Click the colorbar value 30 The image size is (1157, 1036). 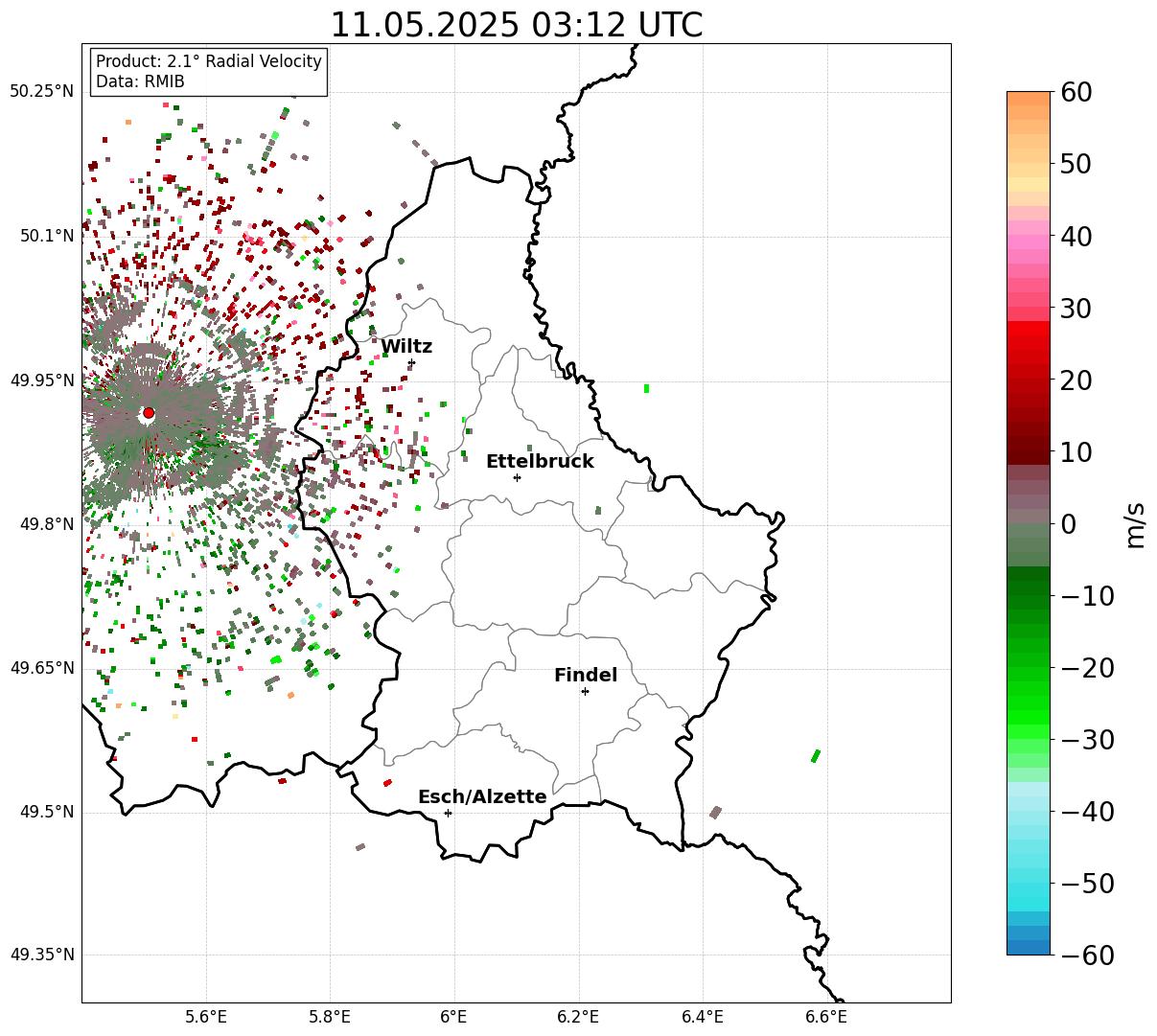pos(1078,309)
